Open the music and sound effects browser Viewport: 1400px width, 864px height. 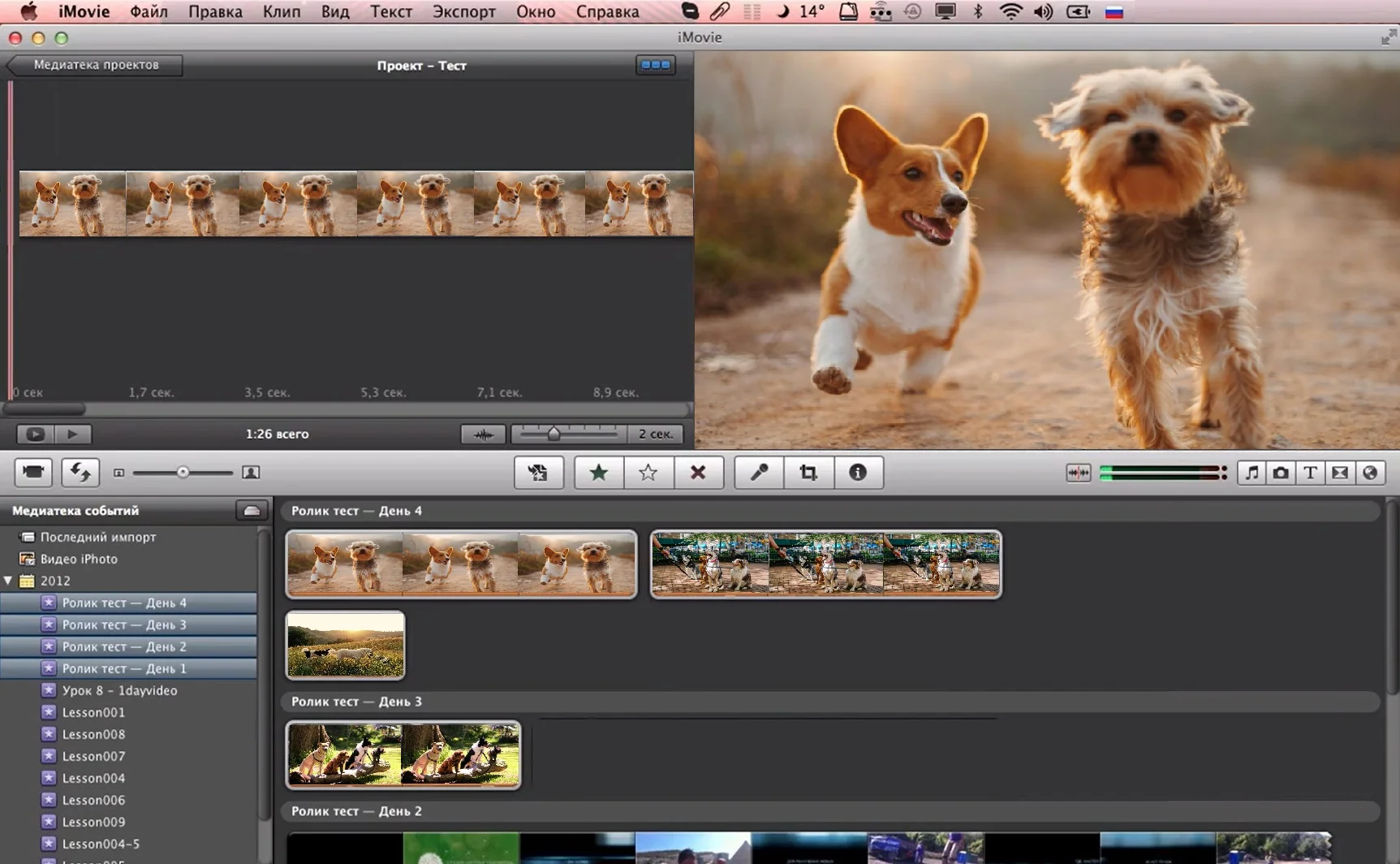click(1251, 473)
